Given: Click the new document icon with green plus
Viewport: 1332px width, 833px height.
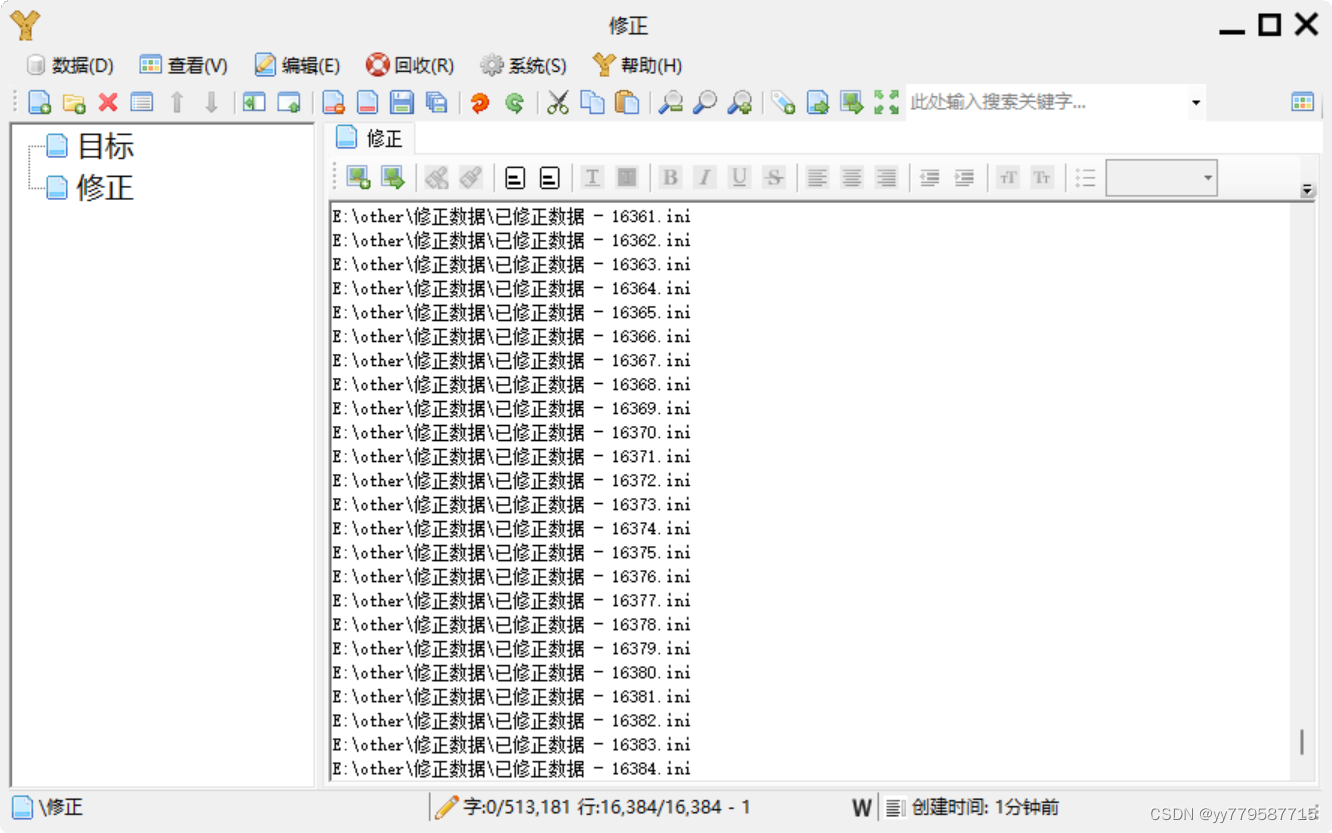Looking at the screenshot, I should pos(40,102).
